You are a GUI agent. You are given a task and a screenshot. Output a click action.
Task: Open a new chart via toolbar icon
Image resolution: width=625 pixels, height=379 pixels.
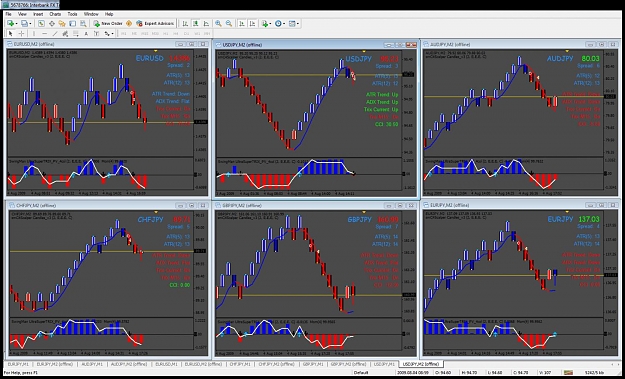[x=10, y=24]
